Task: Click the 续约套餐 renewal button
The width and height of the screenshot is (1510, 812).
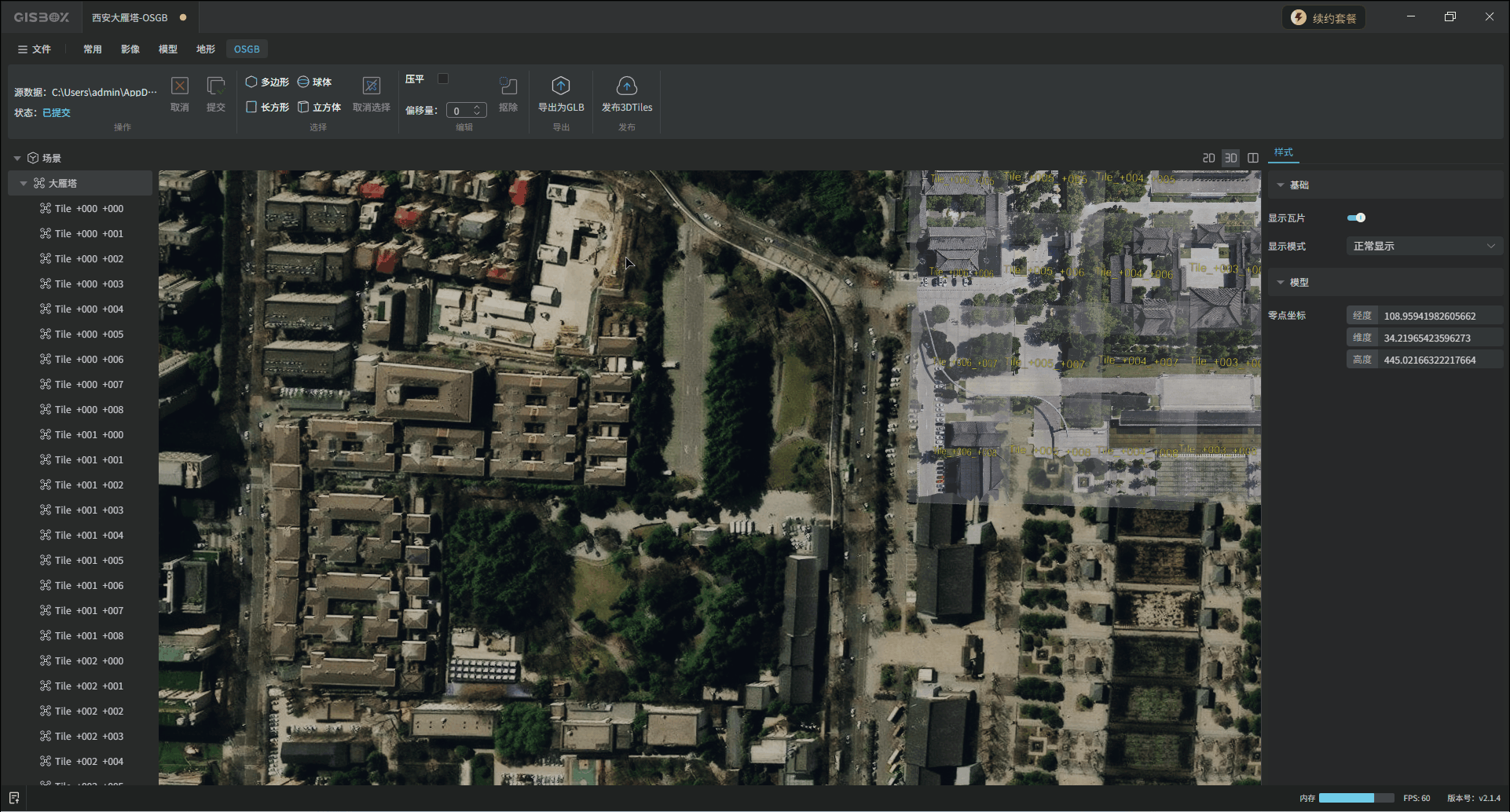Action: coord(1324,18)
